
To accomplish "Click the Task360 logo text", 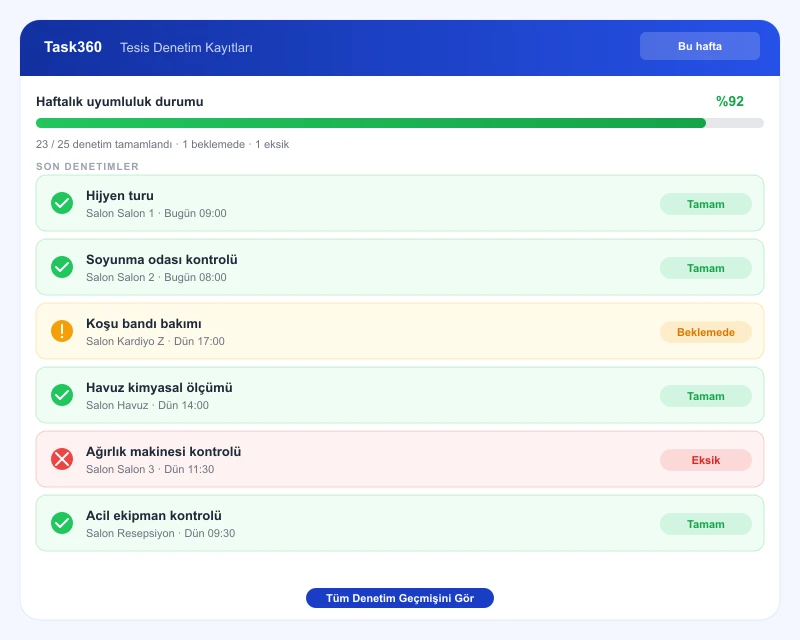I will [73, 47].
